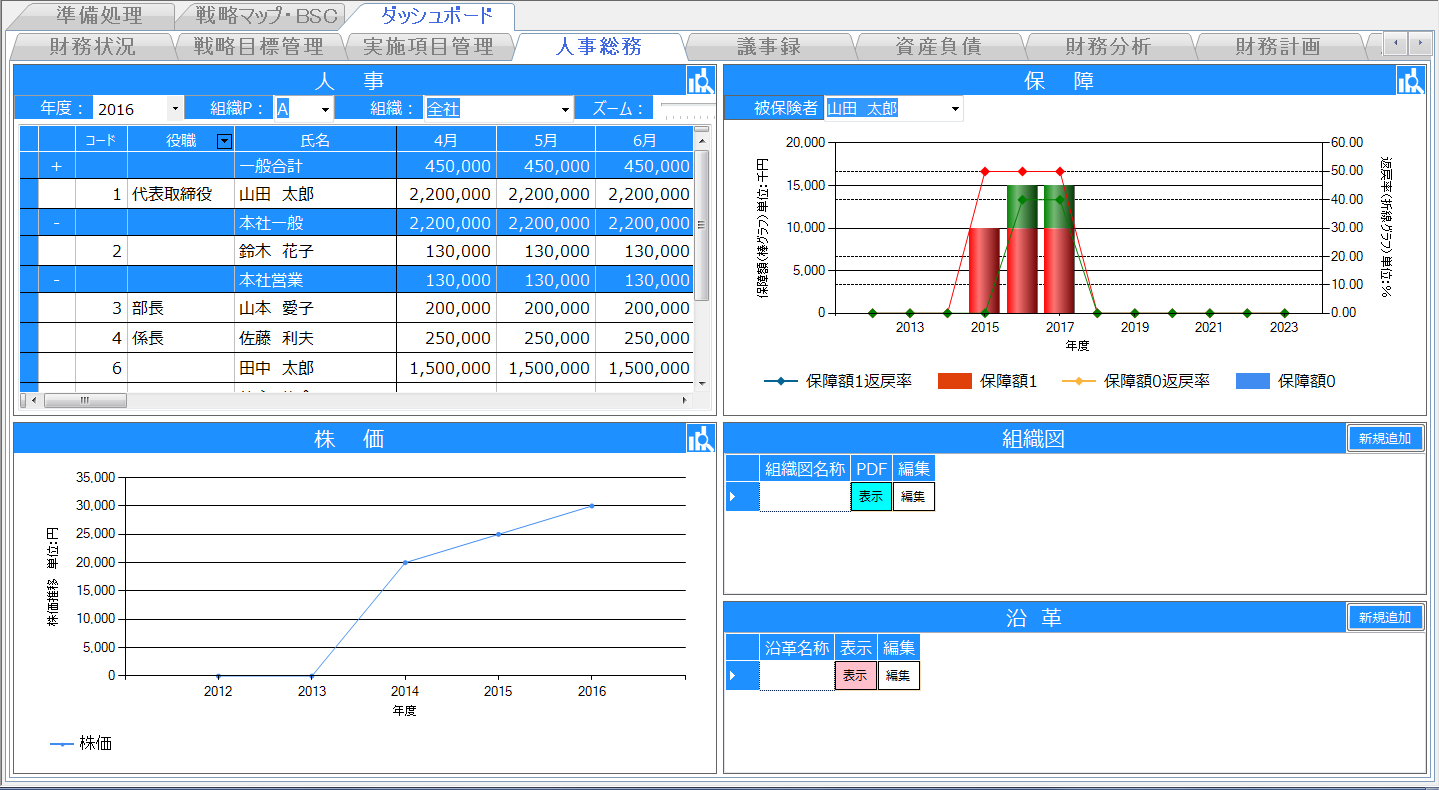1439x790 pixels.
Task: Open the 役職 column filter arrow
Action: (x=224, y=141)
